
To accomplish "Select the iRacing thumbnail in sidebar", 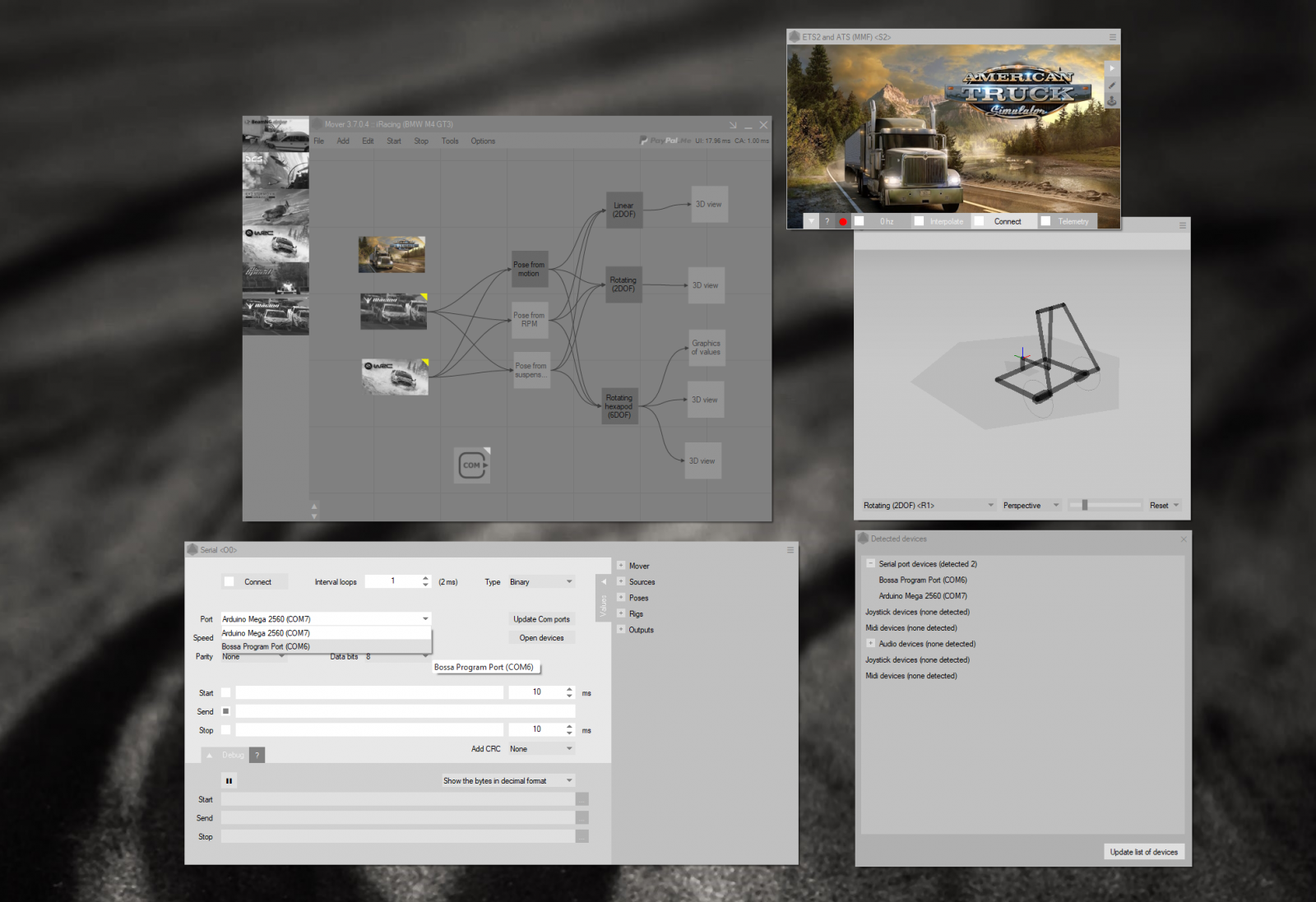I will (276, 317).
